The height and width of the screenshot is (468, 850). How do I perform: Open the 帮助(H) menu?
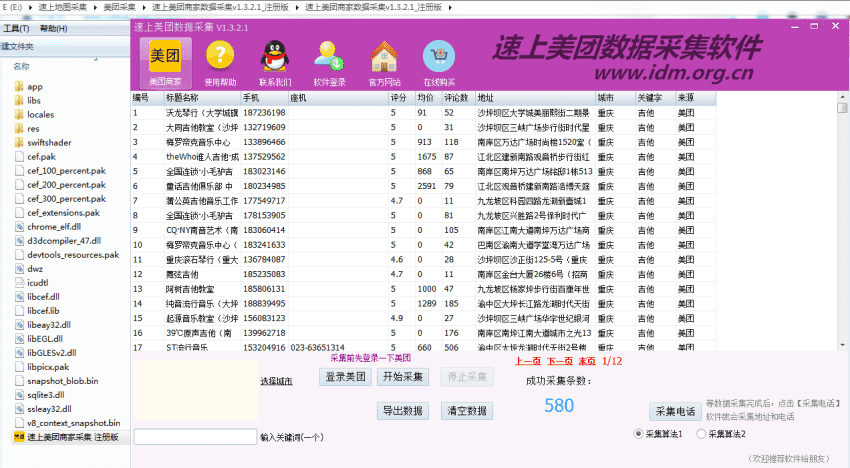coord(53,28)
